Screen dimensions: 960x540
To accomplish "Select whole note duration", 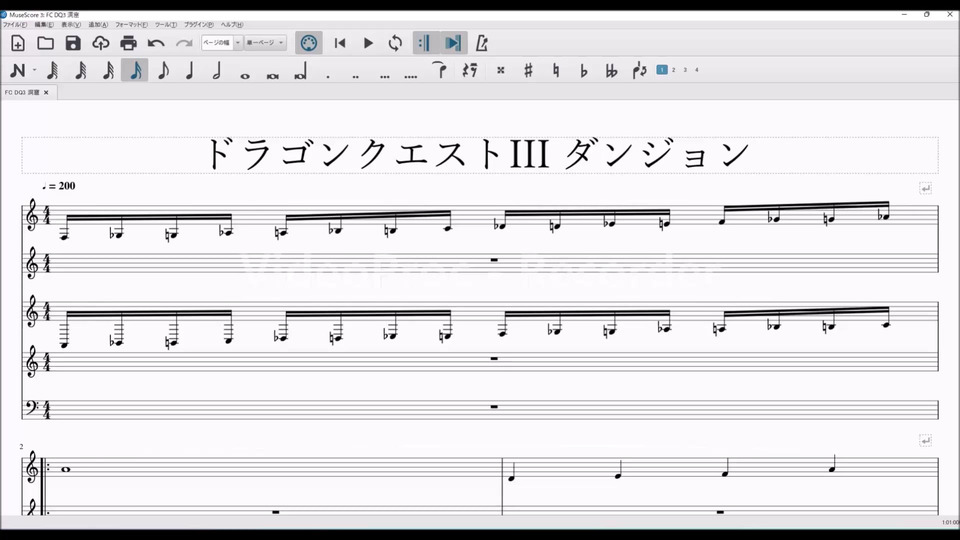I will tap(245, 76).
